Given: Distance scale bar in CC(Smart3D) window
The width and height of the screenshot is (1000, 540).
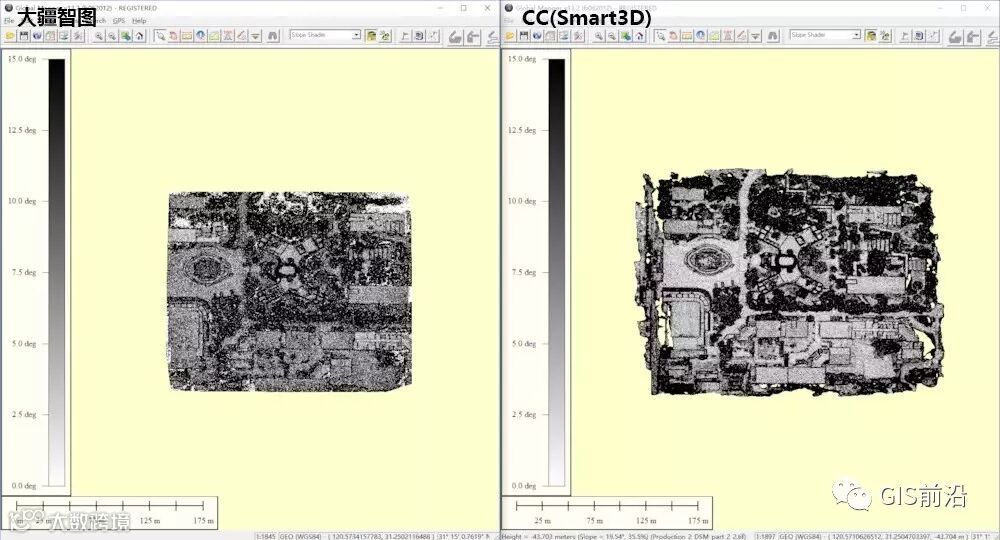Looking at the screenshot, I should tap(607, 513).
